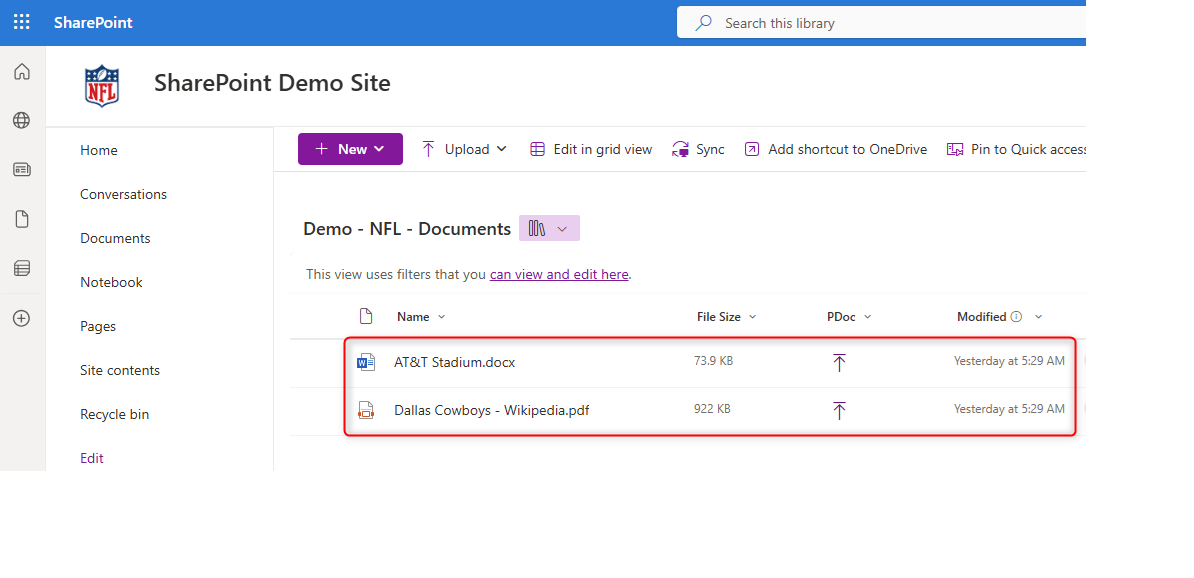Screen dimensions: 1194x578
Task: Open My files page icon in rail
Action: pos(21,219)
